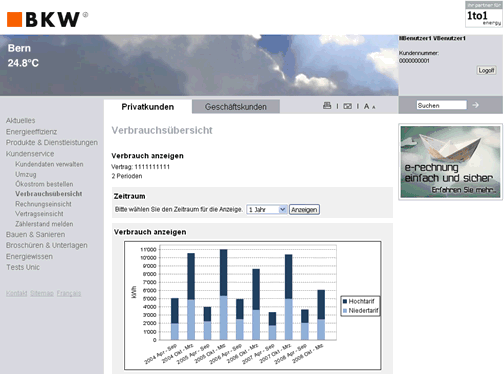
Task: Switch language via Français link
Action: coord(69,293)
